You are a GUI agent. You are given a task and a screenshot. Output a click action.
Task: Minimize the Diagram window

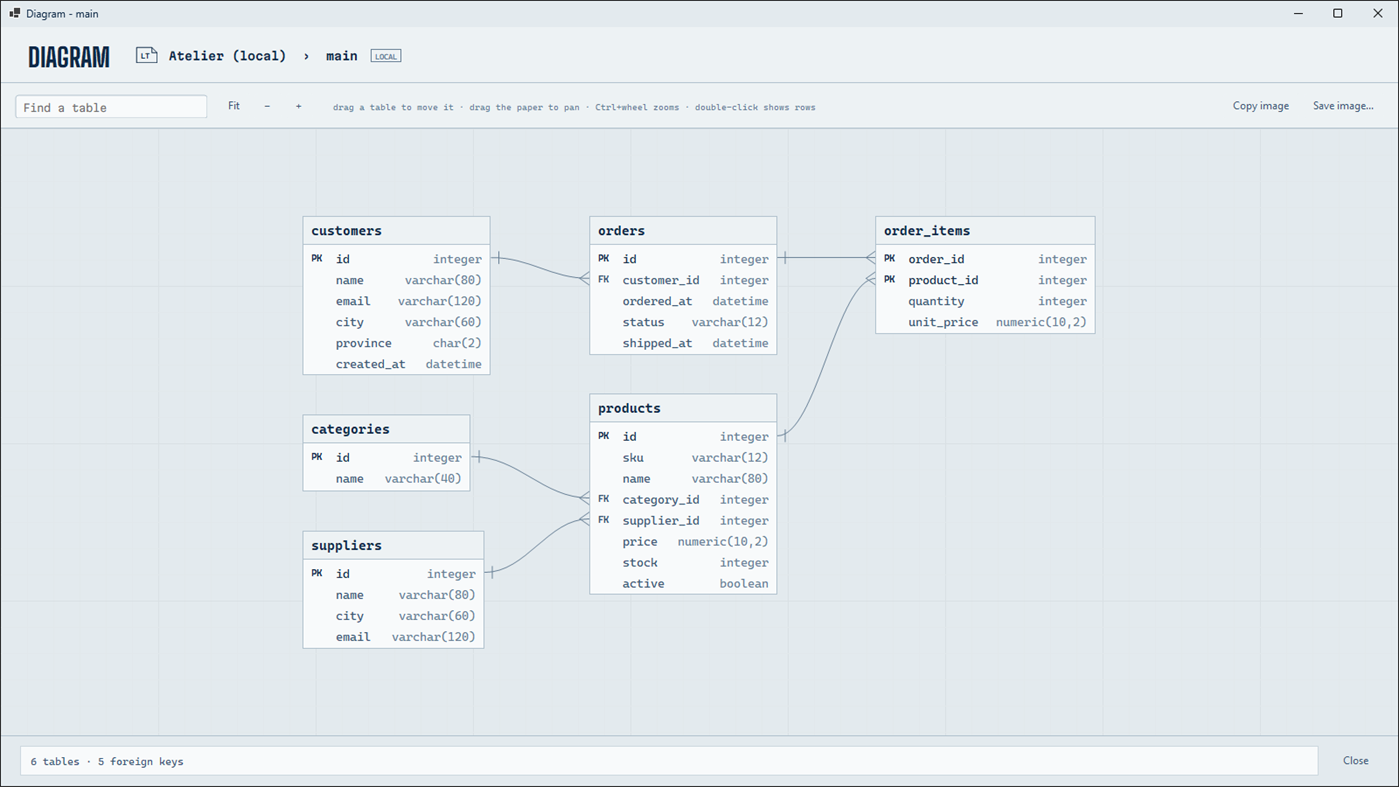pos(1298,13)
